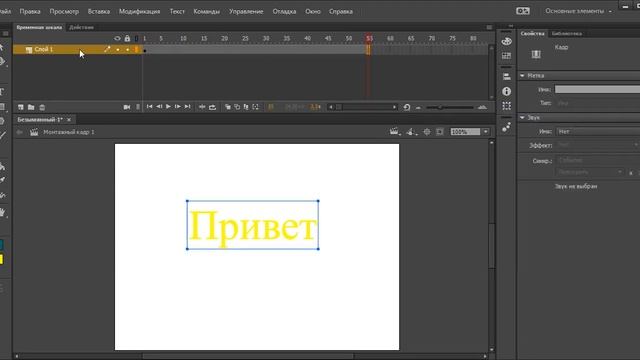Switch to the Свойства tab
Image resolution: width=640 pixels, height=360 pixels.
[x=533, y=33]
